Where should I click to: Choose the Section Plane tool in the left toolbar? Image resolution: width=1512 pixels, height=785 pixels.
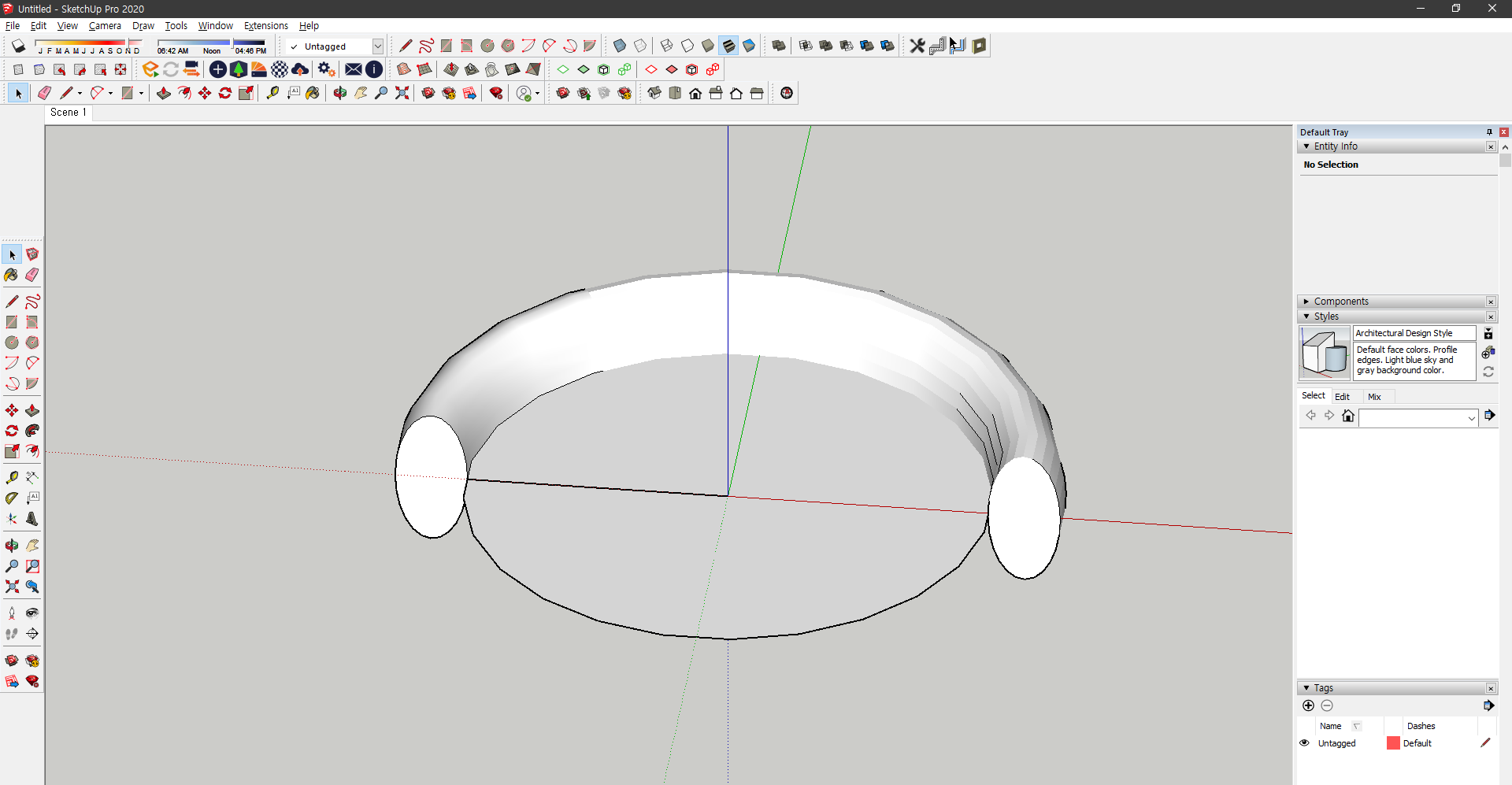point(32,634)
